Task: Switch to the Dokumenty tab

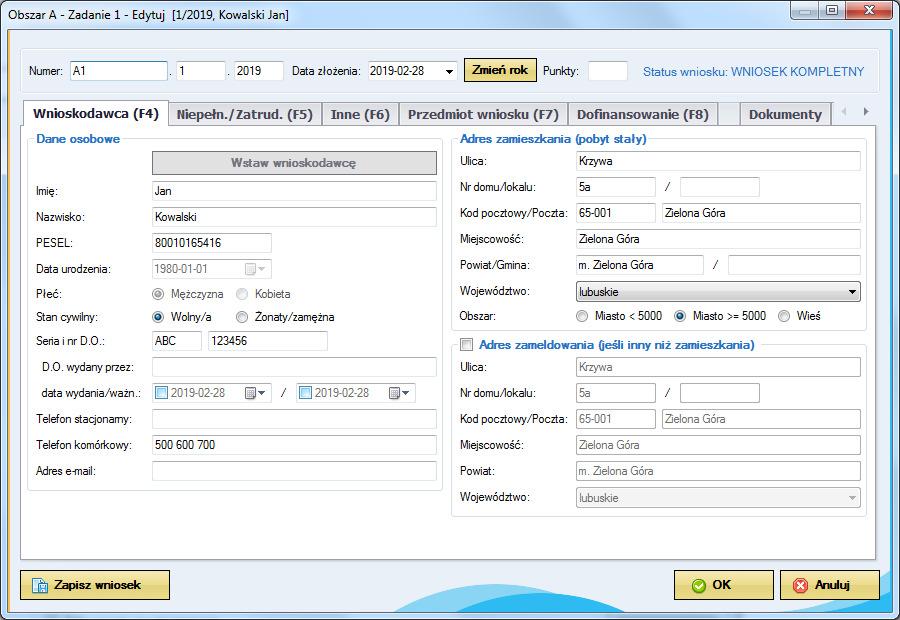Action: [785, 114]
